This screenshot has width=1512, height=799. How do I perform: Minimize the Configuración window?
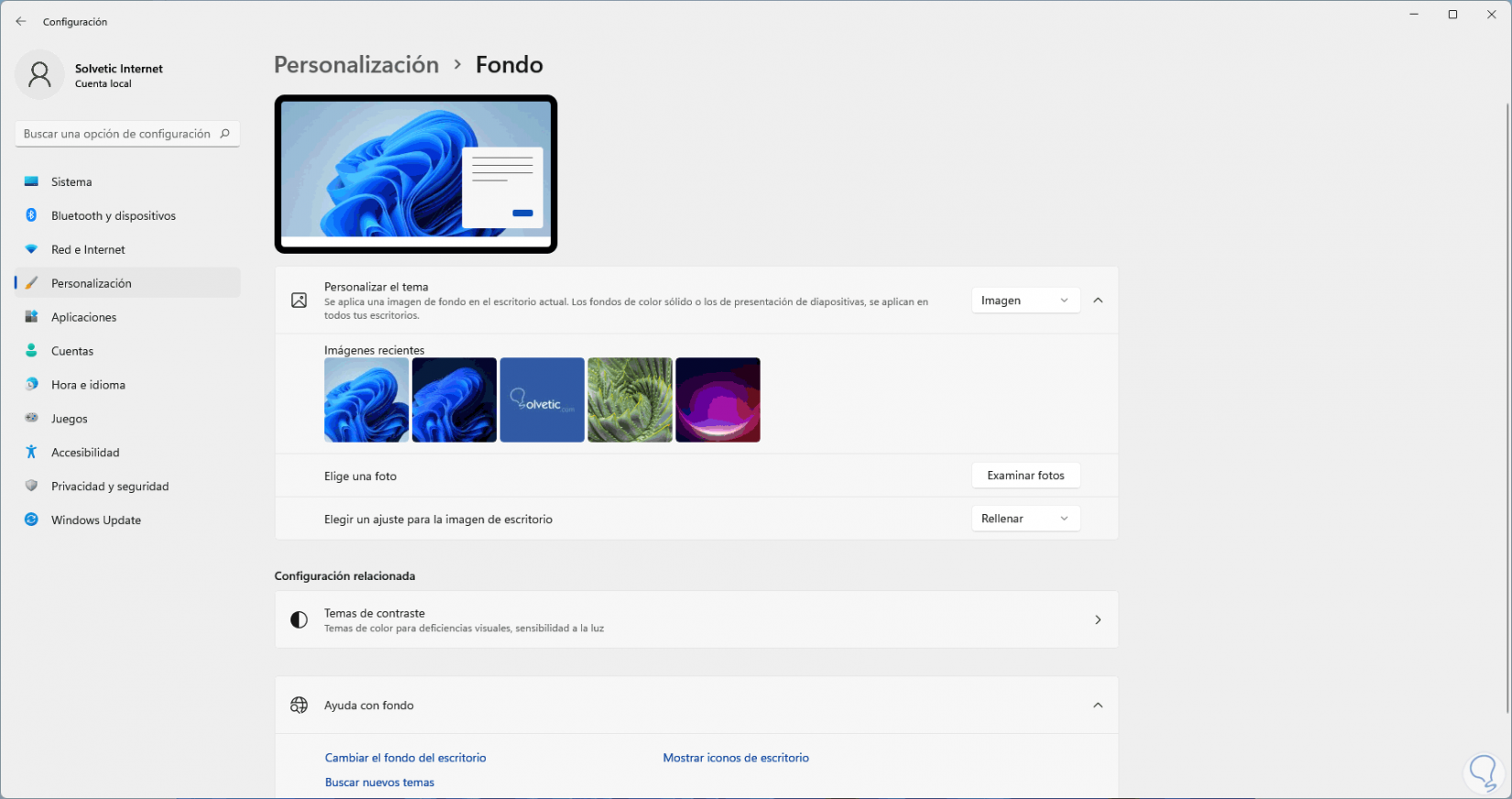tap(1414, 15)
